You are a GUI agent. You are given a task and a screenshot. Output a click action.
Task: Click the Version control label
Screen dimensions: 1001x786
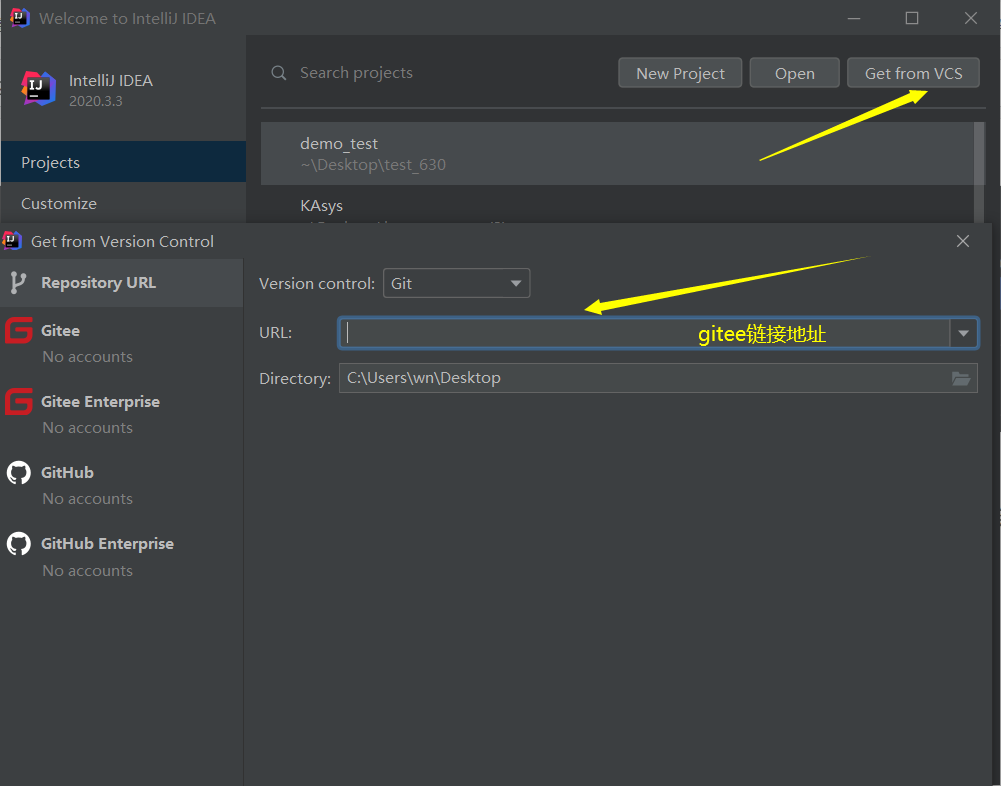(x=317, y=283)
